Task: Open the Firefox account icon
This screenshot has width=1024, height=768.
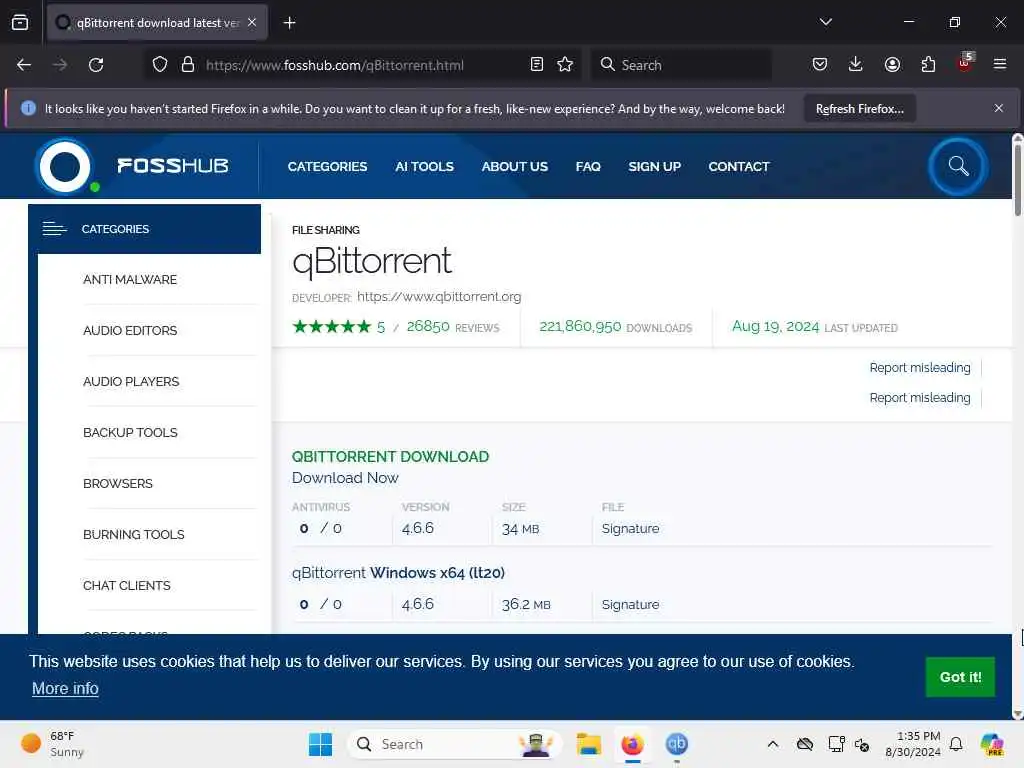Action: click(x=892, y=65)
